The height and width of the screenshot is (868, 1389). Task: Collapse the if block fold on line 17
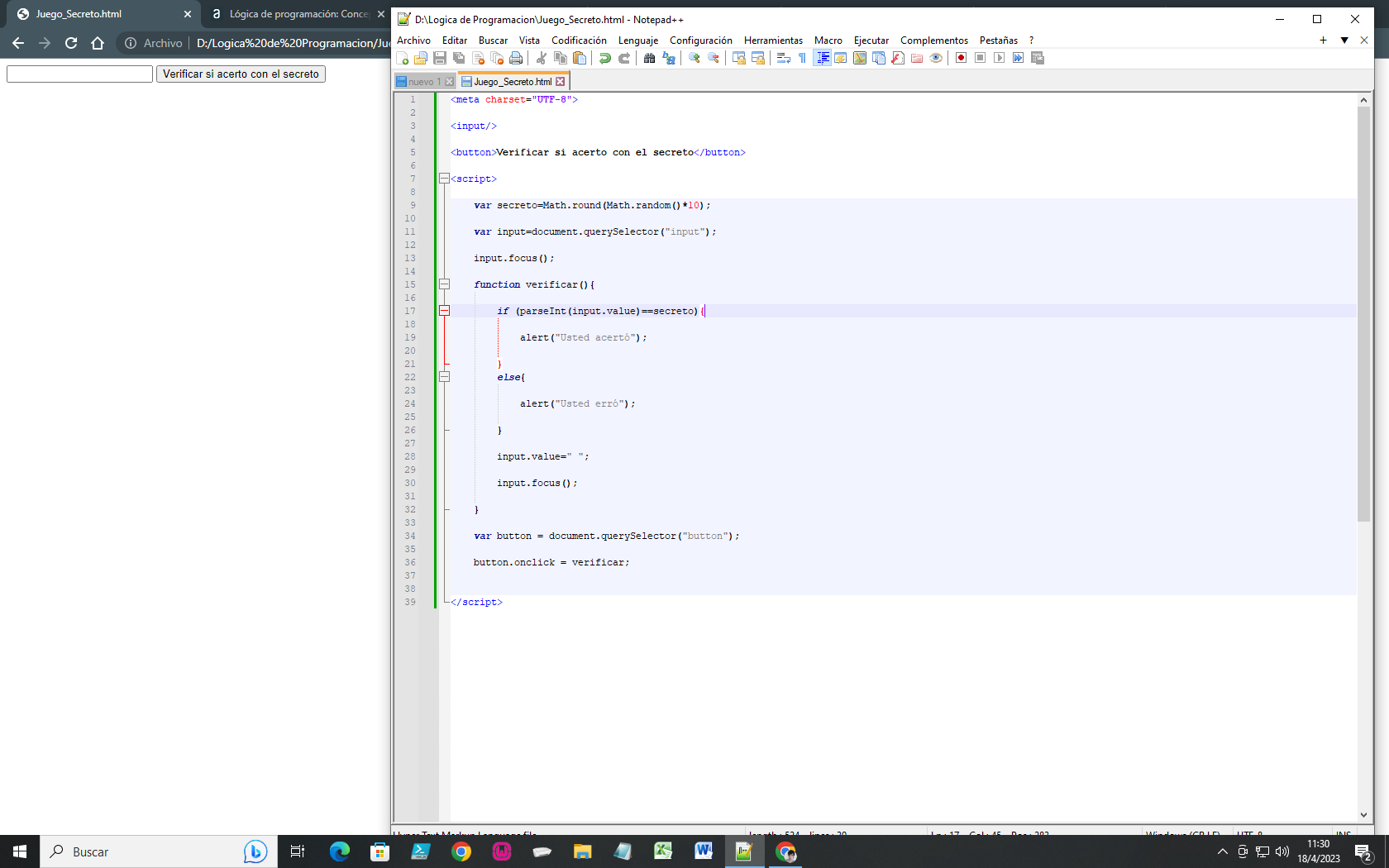pyautogui.click(x=444, y=311)
